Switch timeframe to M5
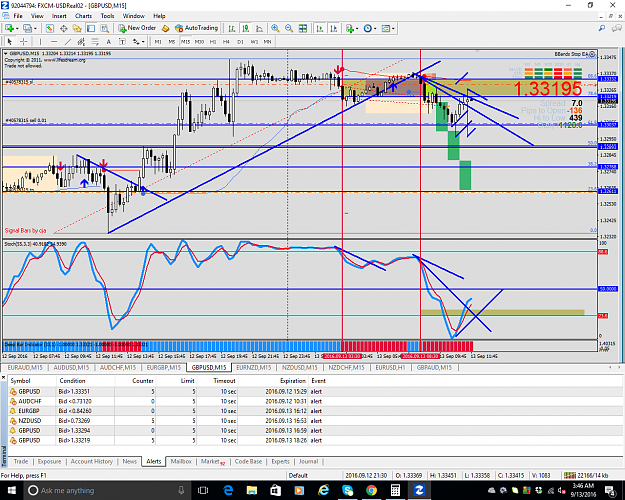This screenshot has width=625, height=500. (x=172, y=42)
